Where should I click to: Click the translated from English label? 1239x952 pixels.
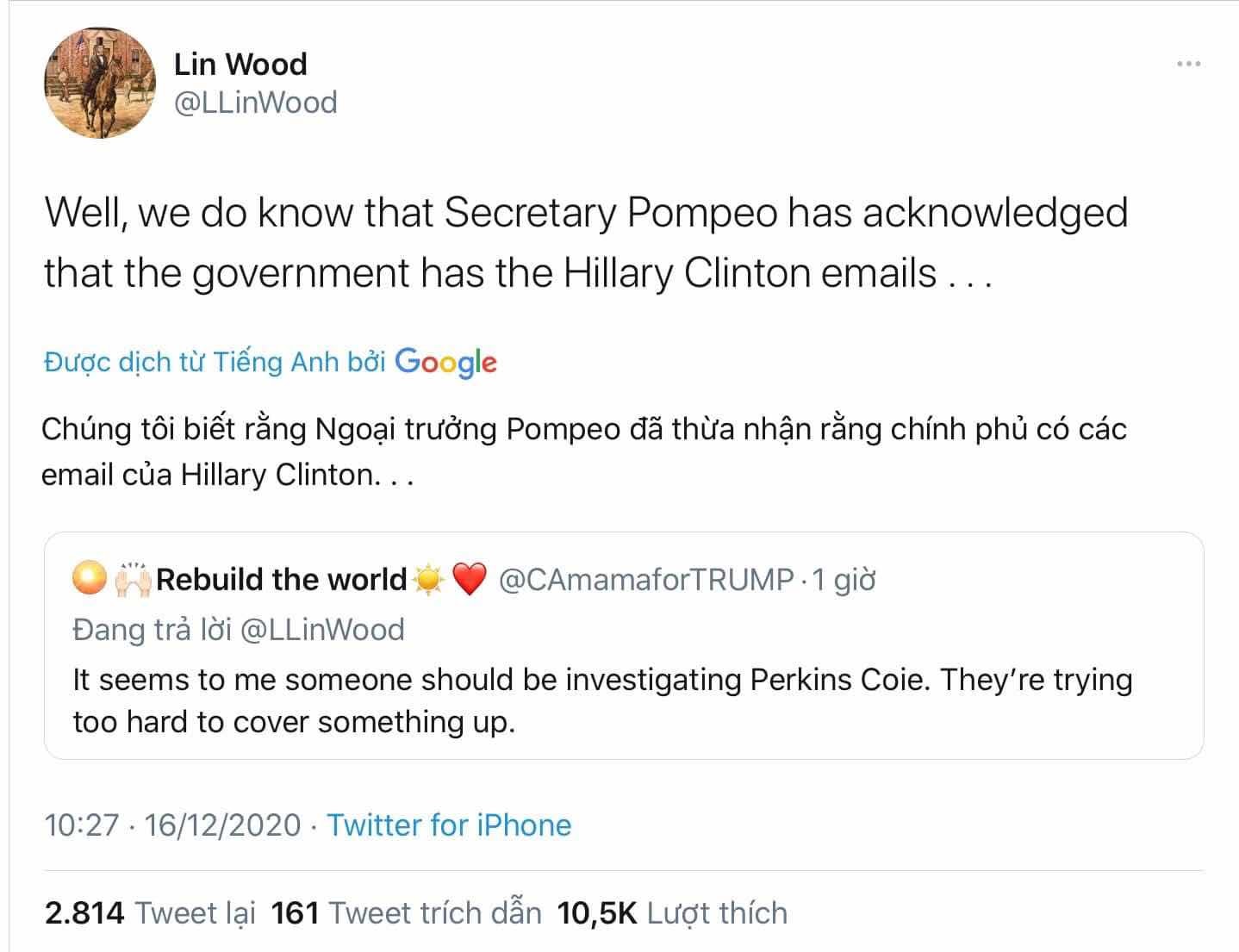click(215, 363)
